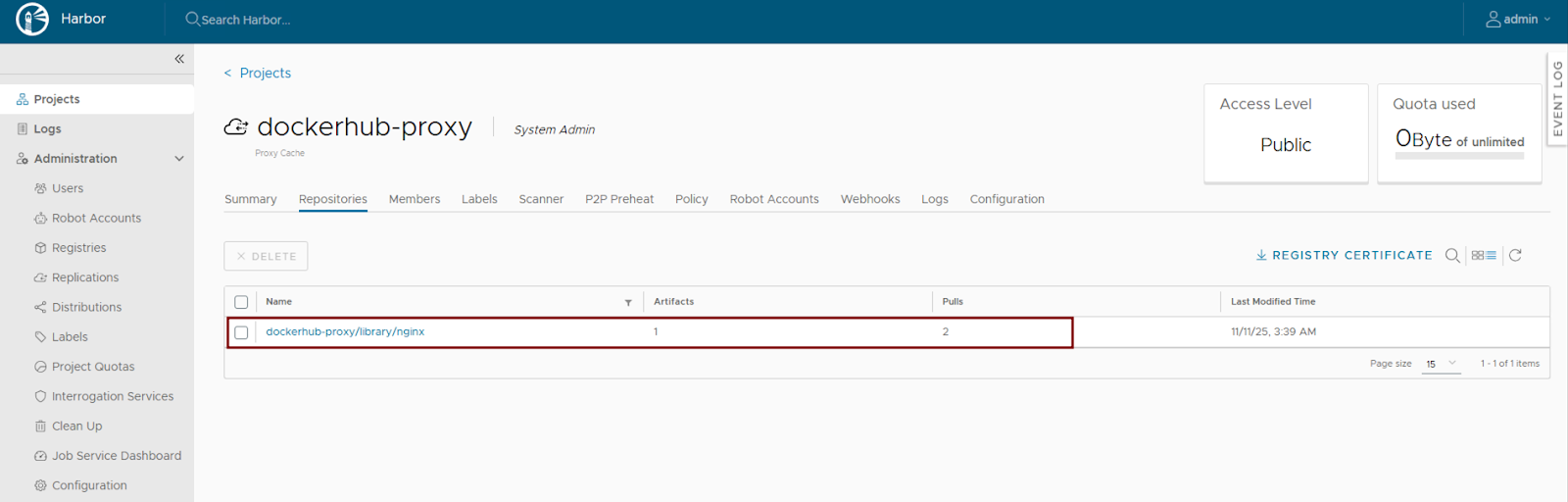The image size is (1568, 502).
Task: Open dockerhub-proxy/library/nginx repository link
Action: 345,331
